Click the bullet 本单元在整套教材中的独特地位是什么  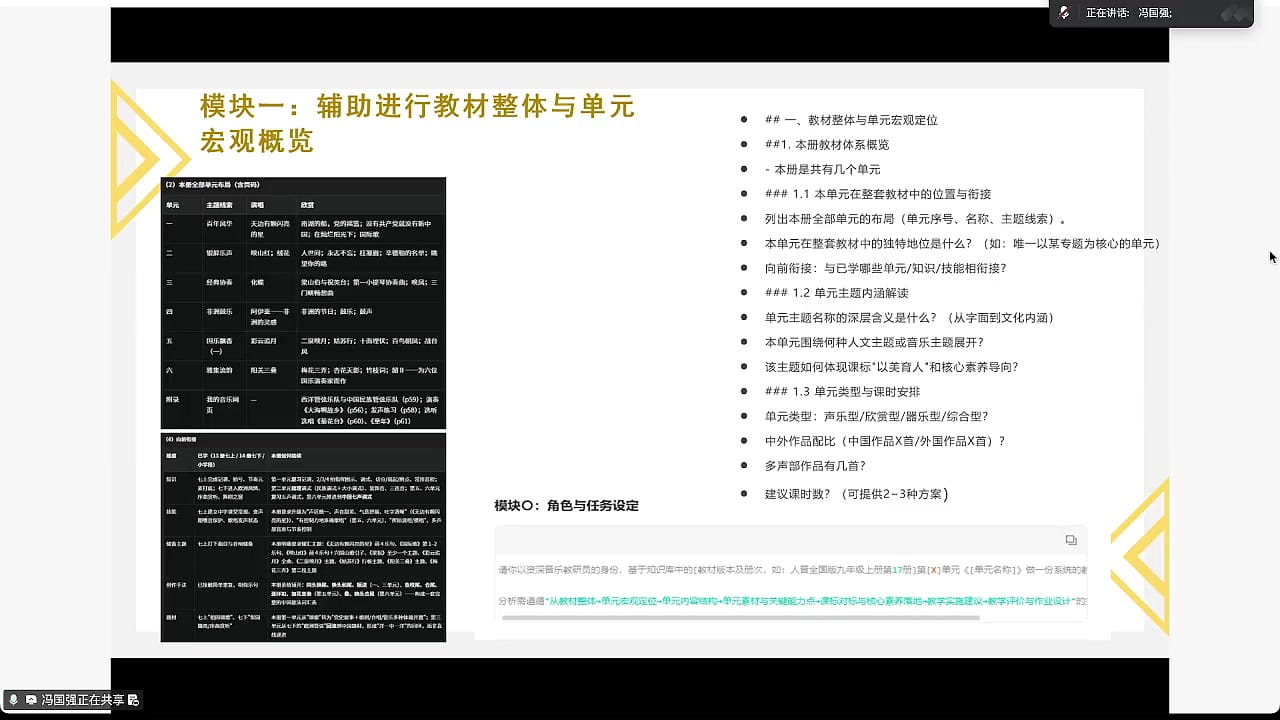tap(962, 243)
